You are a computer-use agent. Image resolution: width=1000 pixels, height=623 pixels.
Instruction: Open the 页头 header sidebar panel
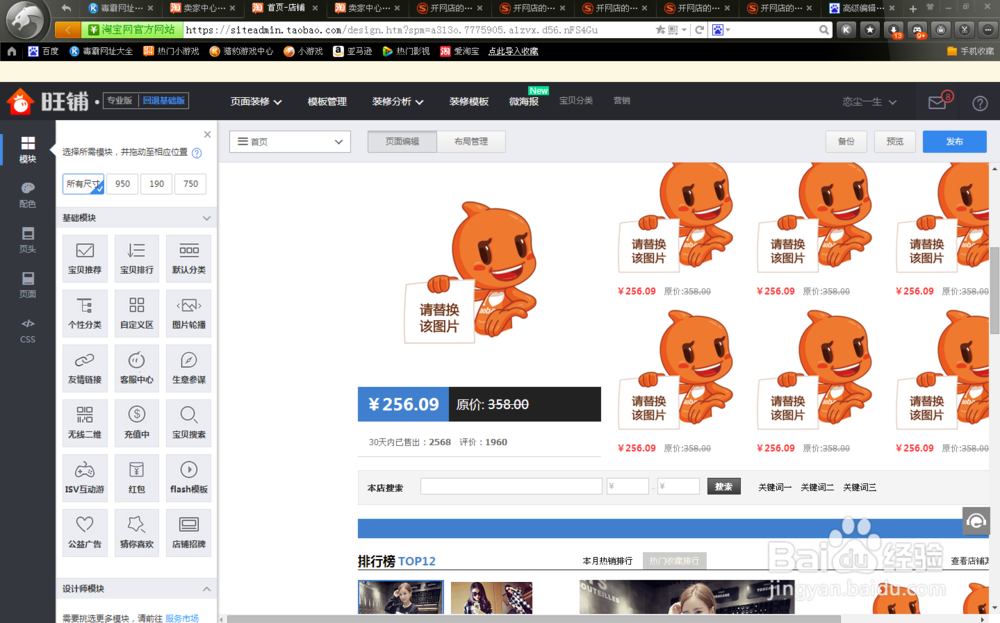(x=27, y=240)
